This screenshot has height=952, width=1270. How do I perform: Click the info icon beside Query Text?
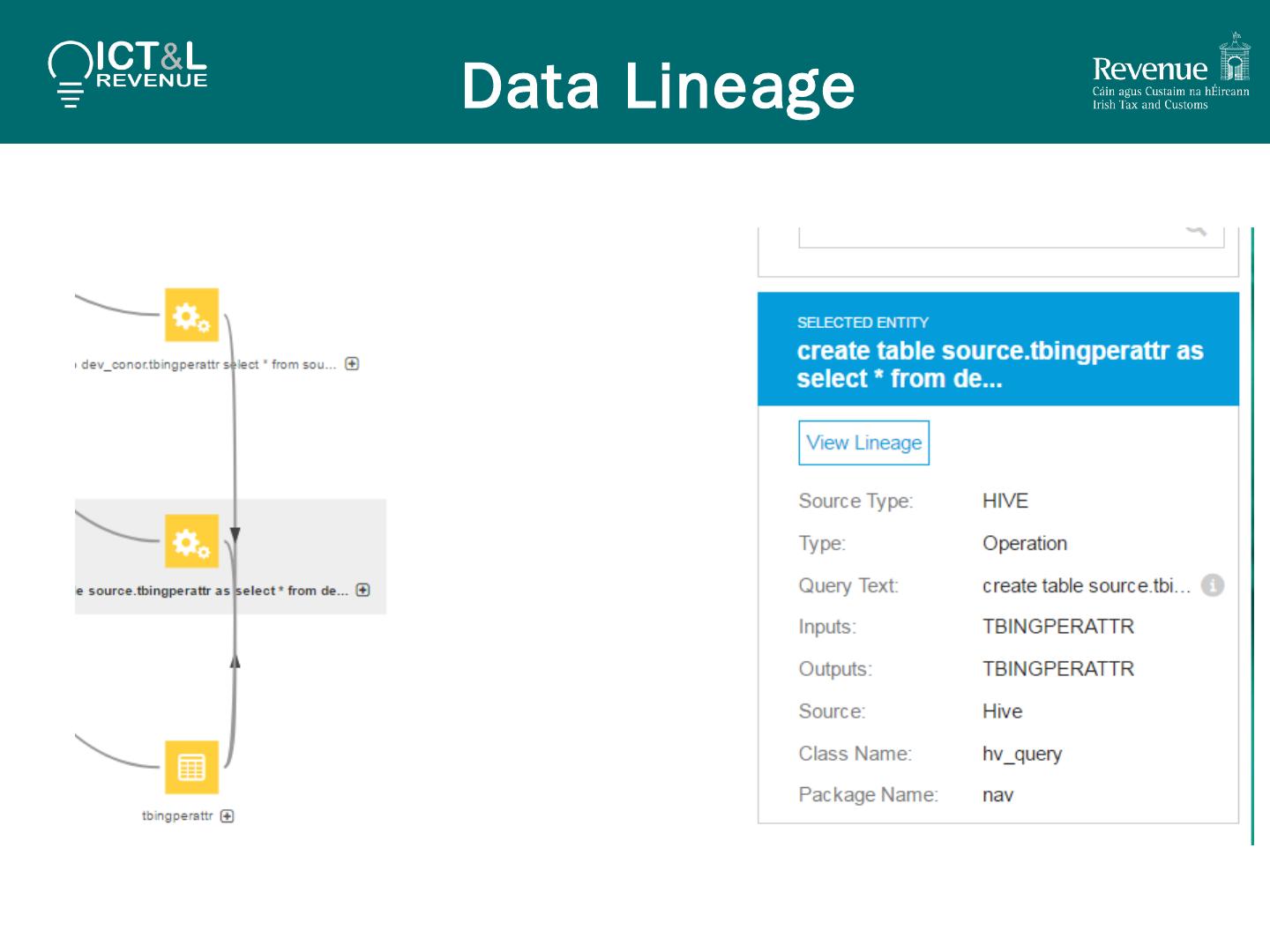point(1213,585)
